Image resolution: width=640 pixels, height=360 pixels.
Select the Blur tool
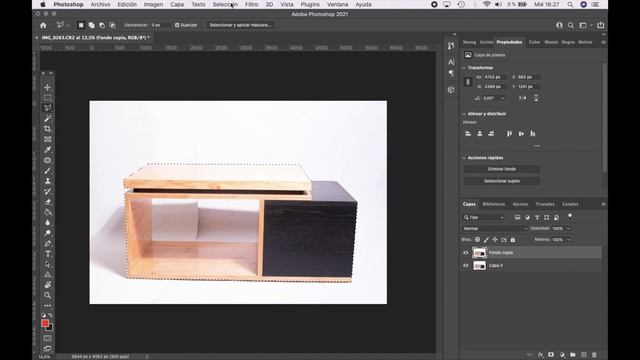(47, 222)
